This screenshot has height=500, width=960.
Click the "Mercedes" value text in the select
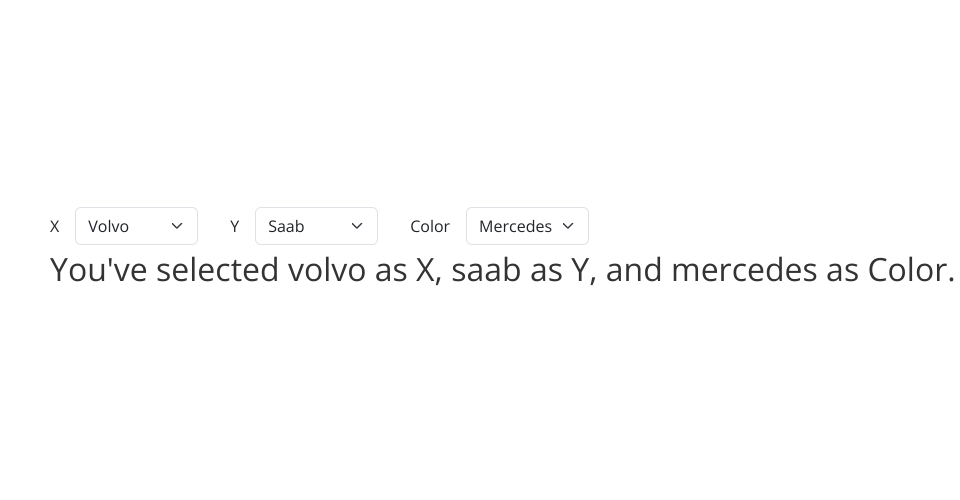point(515,227)
